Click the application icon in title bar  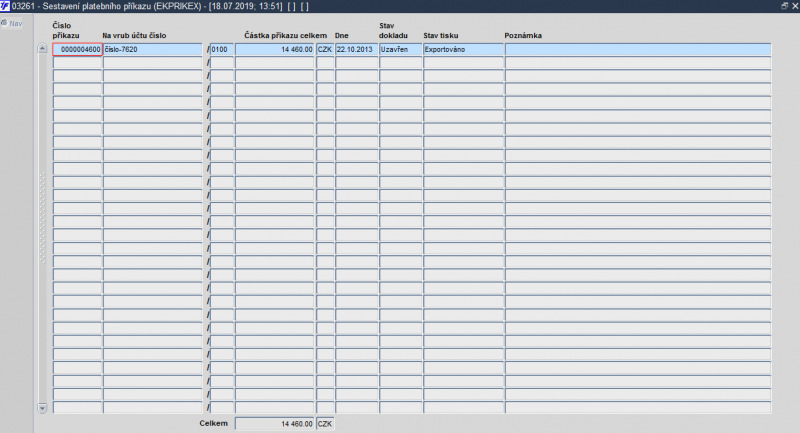(5, 6)
